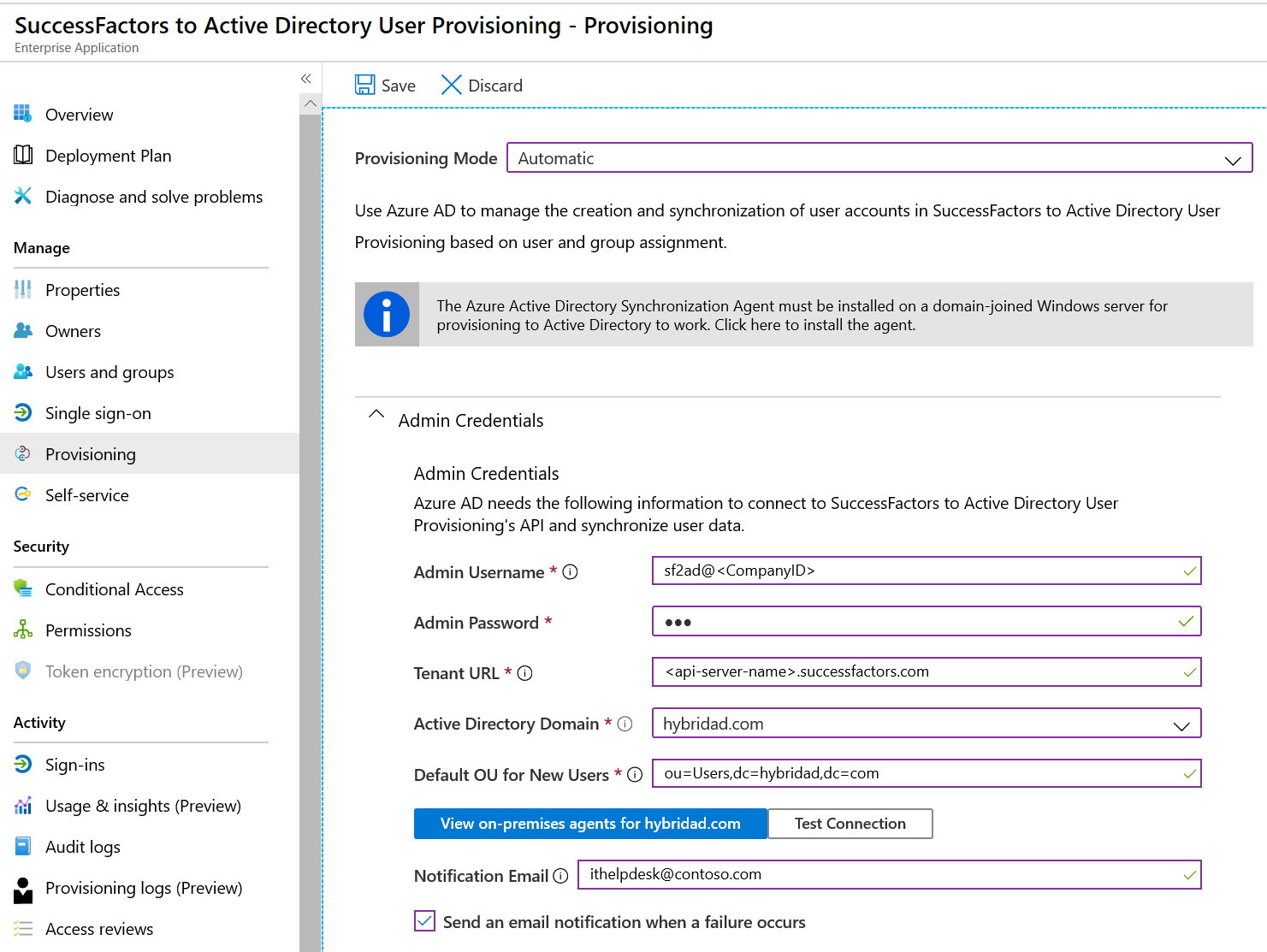Open Deployment Plan menu item
This screenshot has width=1267, height=952.
(x=108, y=156)
